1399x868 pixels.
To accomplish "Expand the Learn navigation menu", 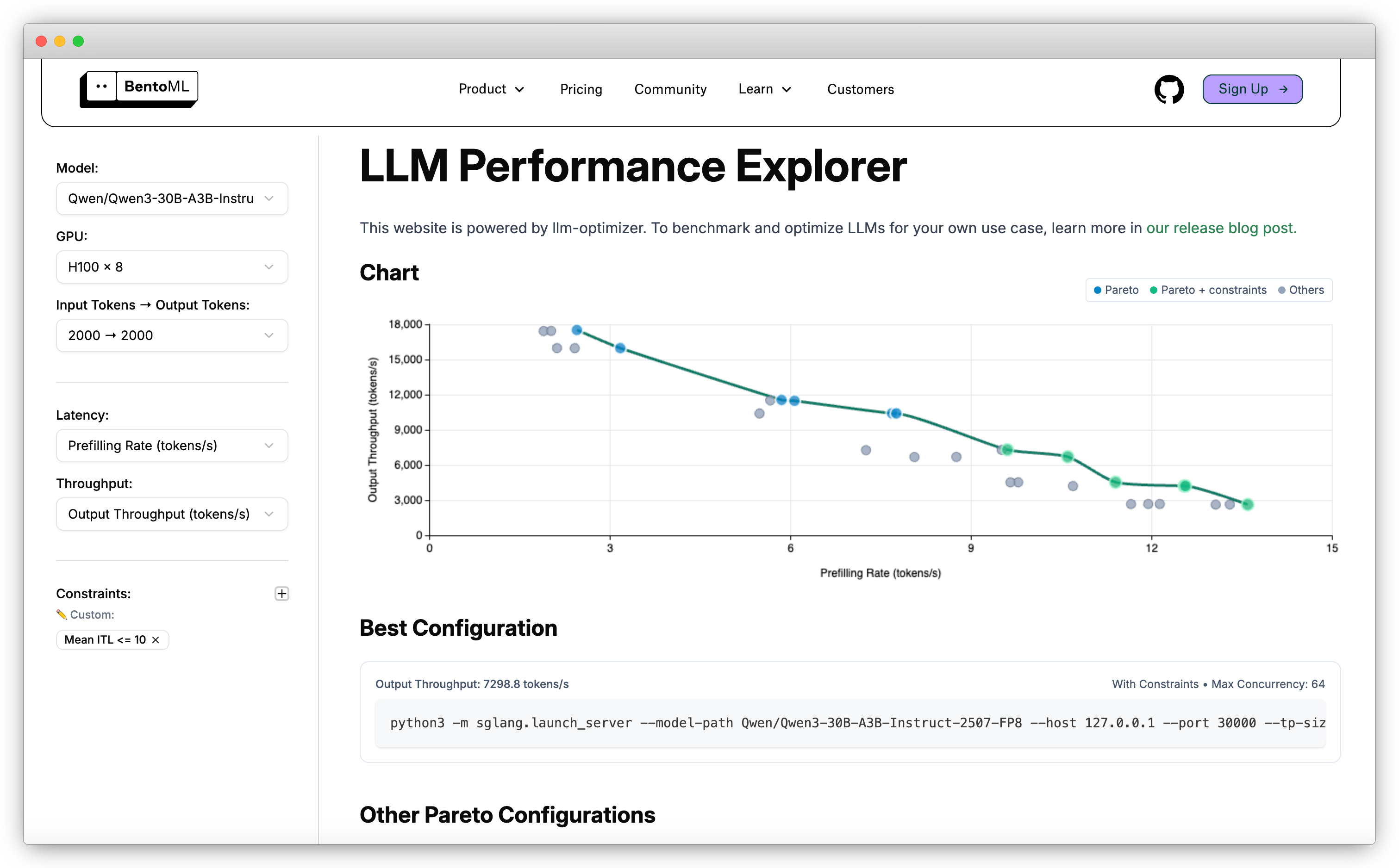I will 764,89.
